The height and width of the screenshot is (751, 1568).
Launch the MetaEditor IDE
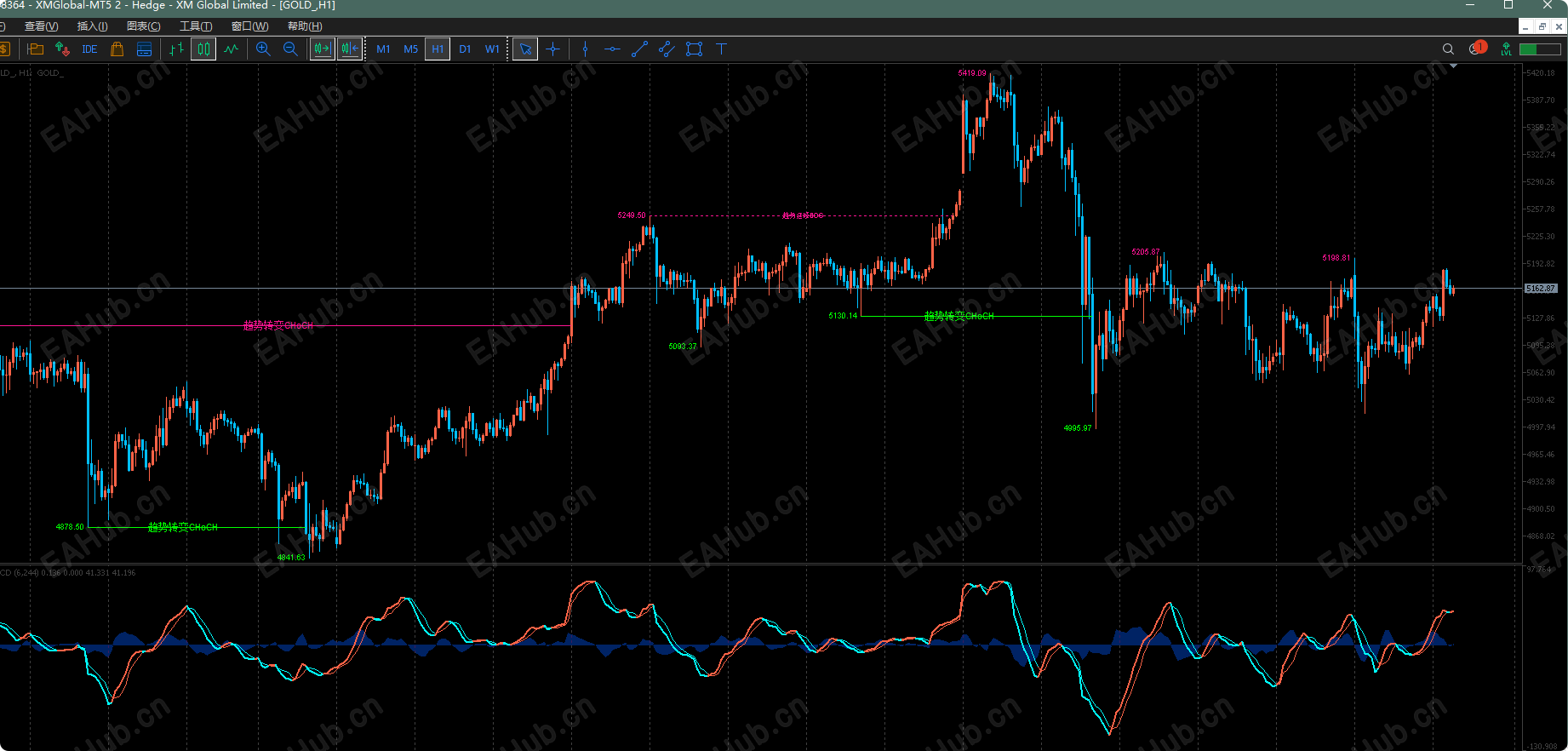click(x=89, y=49)
